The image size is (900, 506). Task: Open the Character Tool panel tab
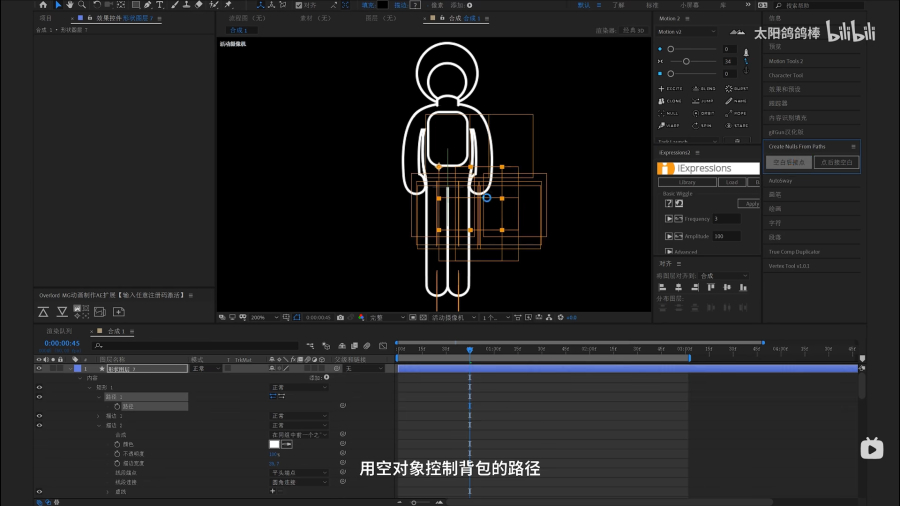click(x=786, y=75)
